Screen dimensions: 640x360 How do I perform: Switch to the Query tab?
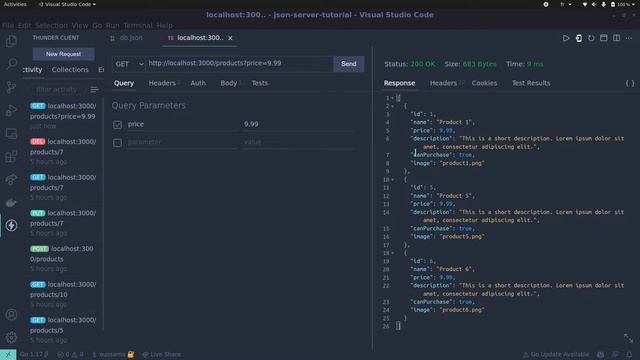[124, 83]
